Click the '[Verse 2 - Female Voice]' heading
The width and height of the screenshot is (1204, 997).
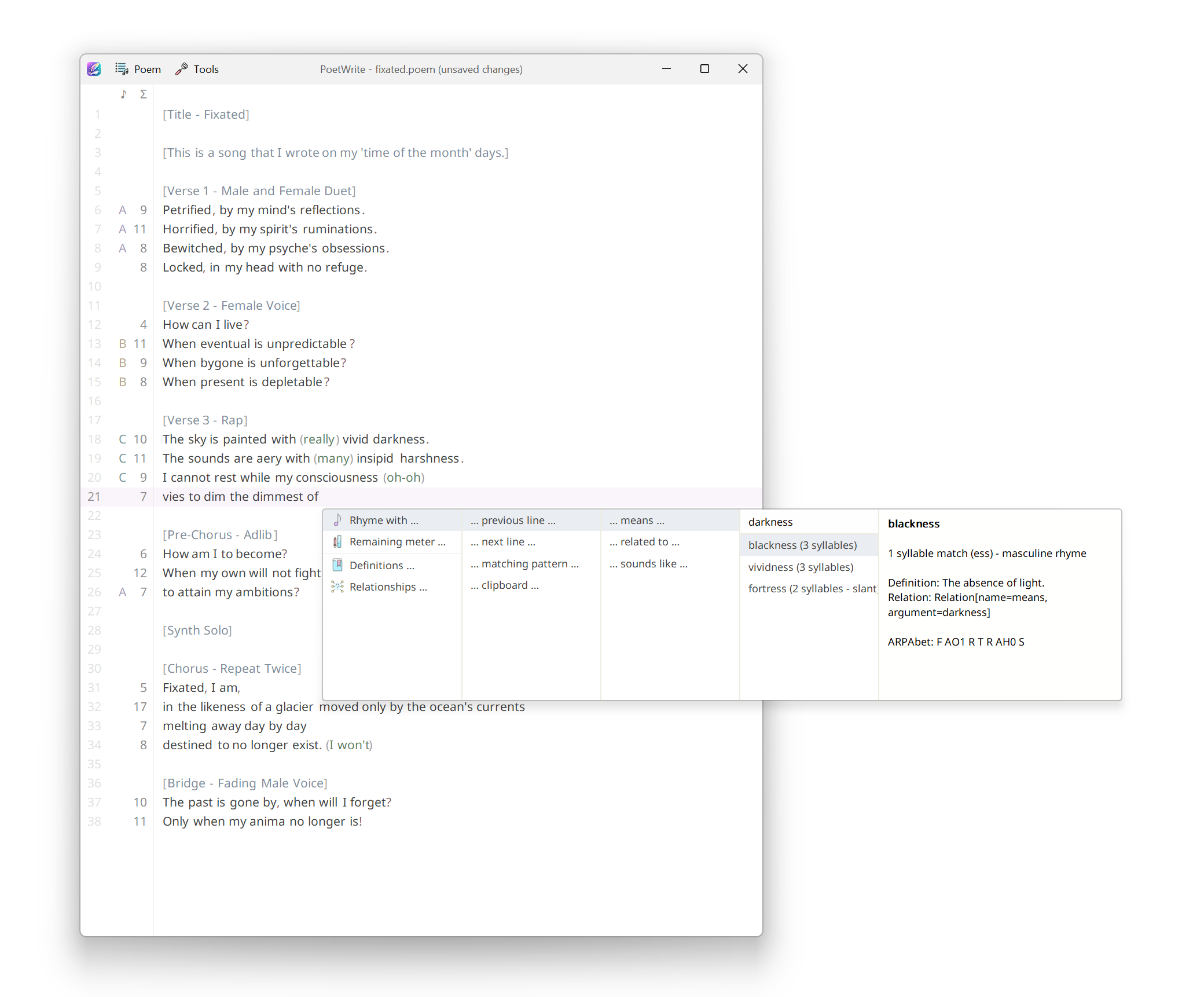[232, 306]
